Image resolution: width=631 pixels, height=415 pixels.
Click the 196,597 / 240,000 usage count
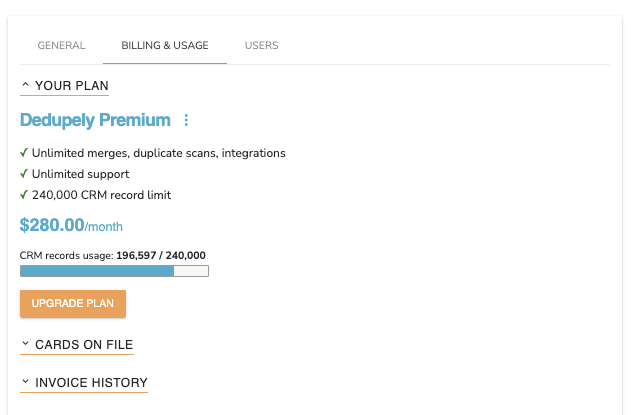[x=161, y=256]
